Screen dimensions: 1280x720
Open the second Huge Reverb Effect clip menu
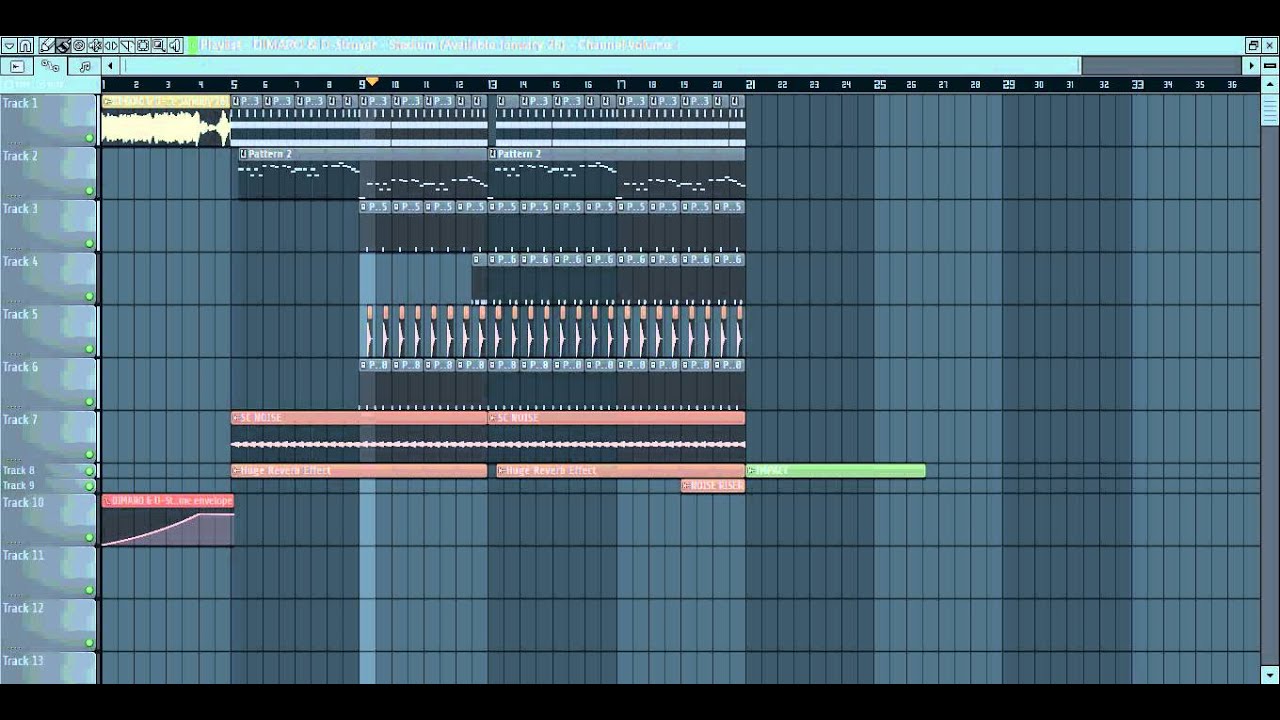(x=502, y=471)
